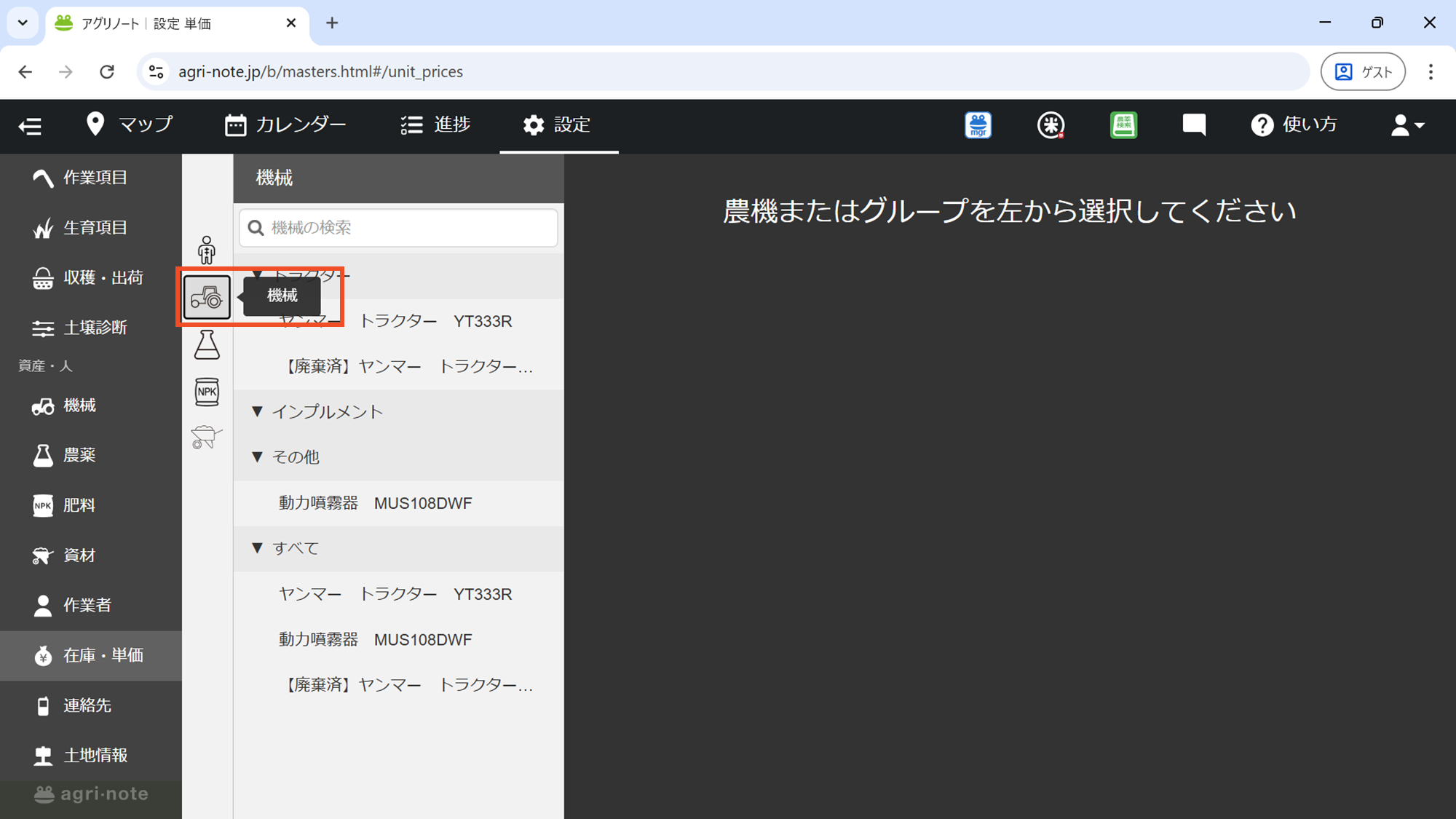Screen dimensions: 1456x819
Task: Open 農薬 in the left sidebar
Action: pos(91,455)
